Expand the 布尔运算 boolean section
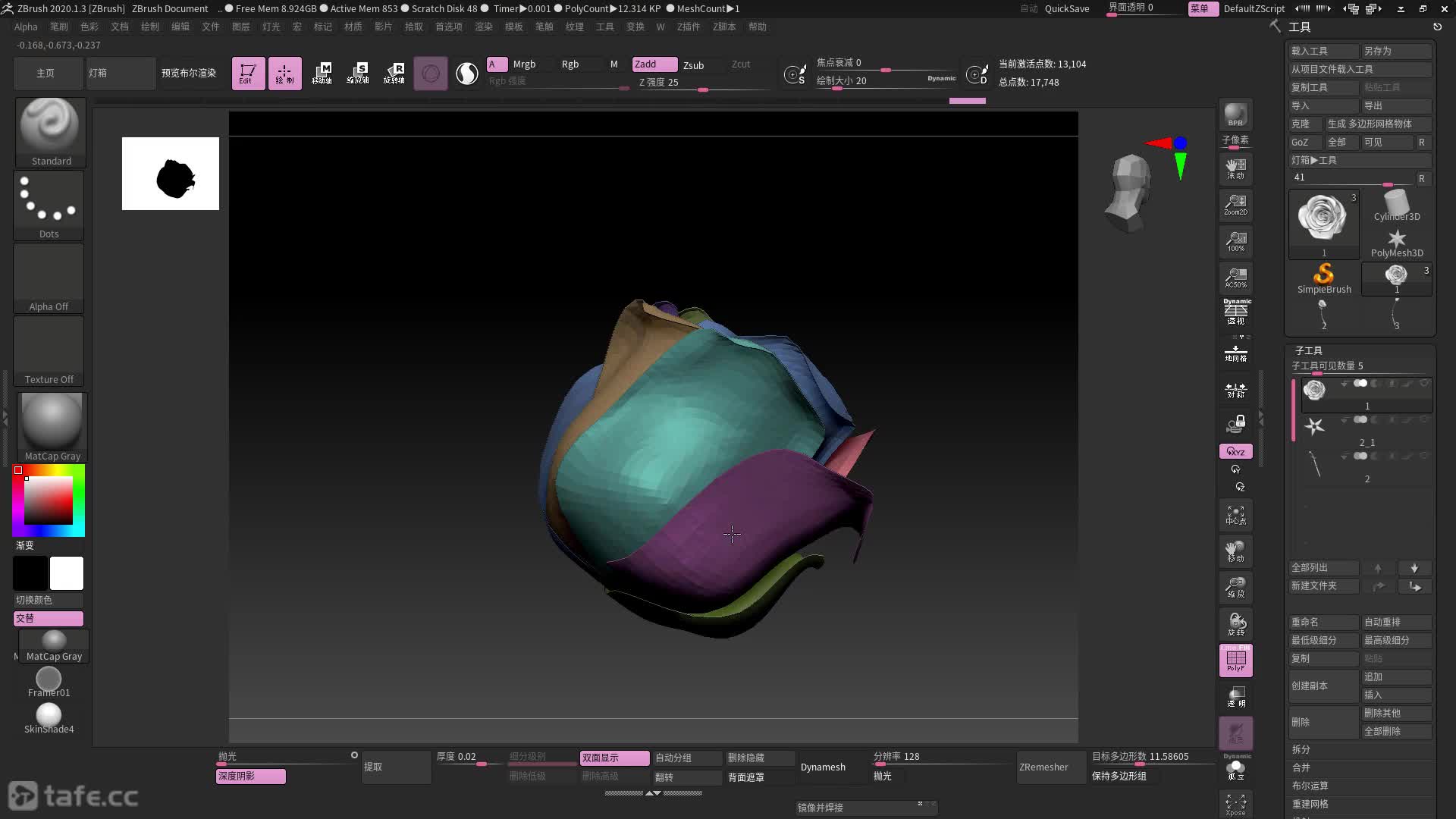The image size is (1456, 819). tap(1310, 786)
